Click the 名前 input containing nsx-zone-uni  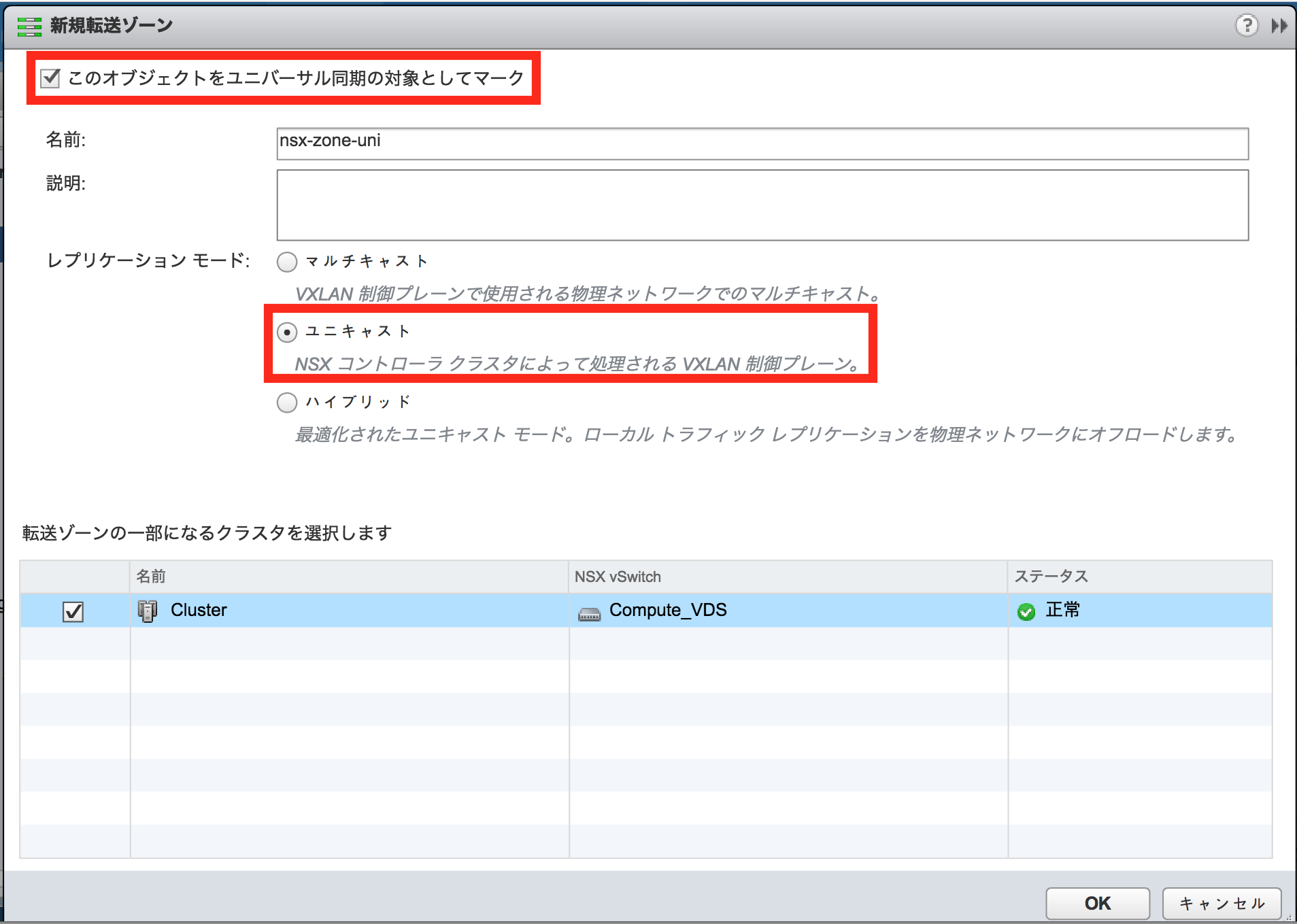(x=761, y=141)
